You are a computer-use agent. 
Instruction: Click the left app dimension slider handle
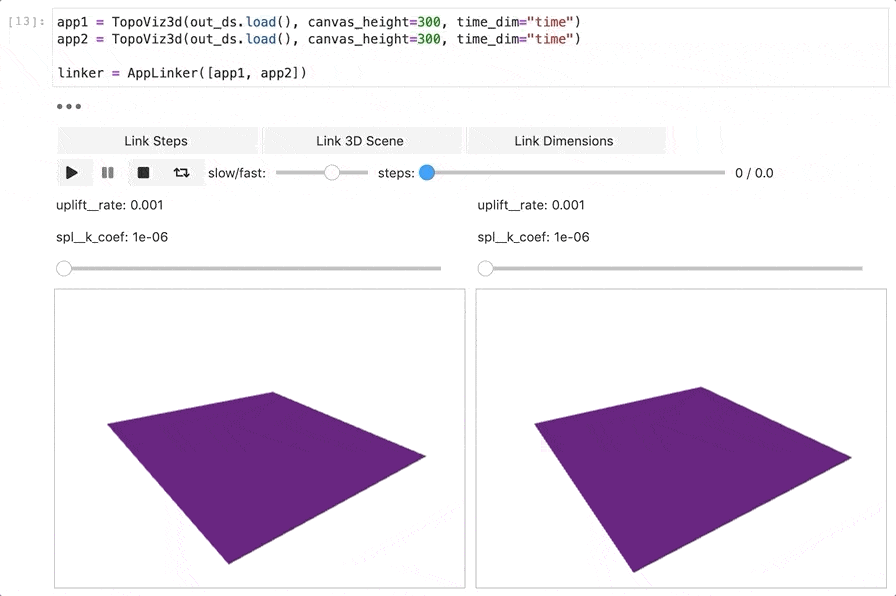pos(64,268)
